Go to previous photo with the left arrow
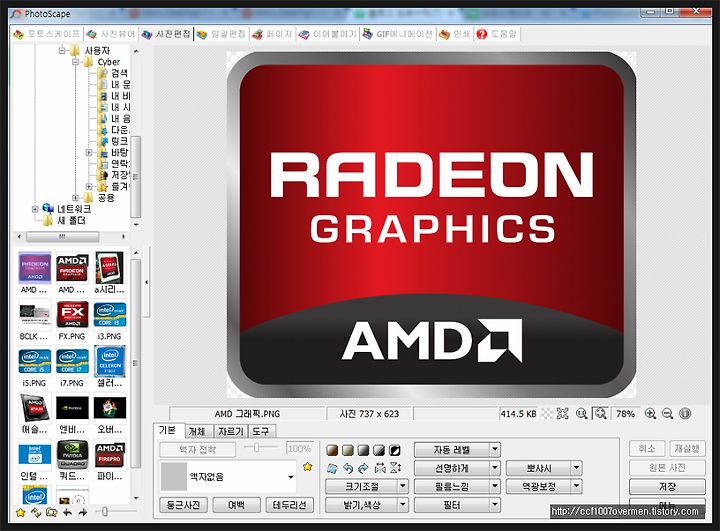 pos(67,512)
